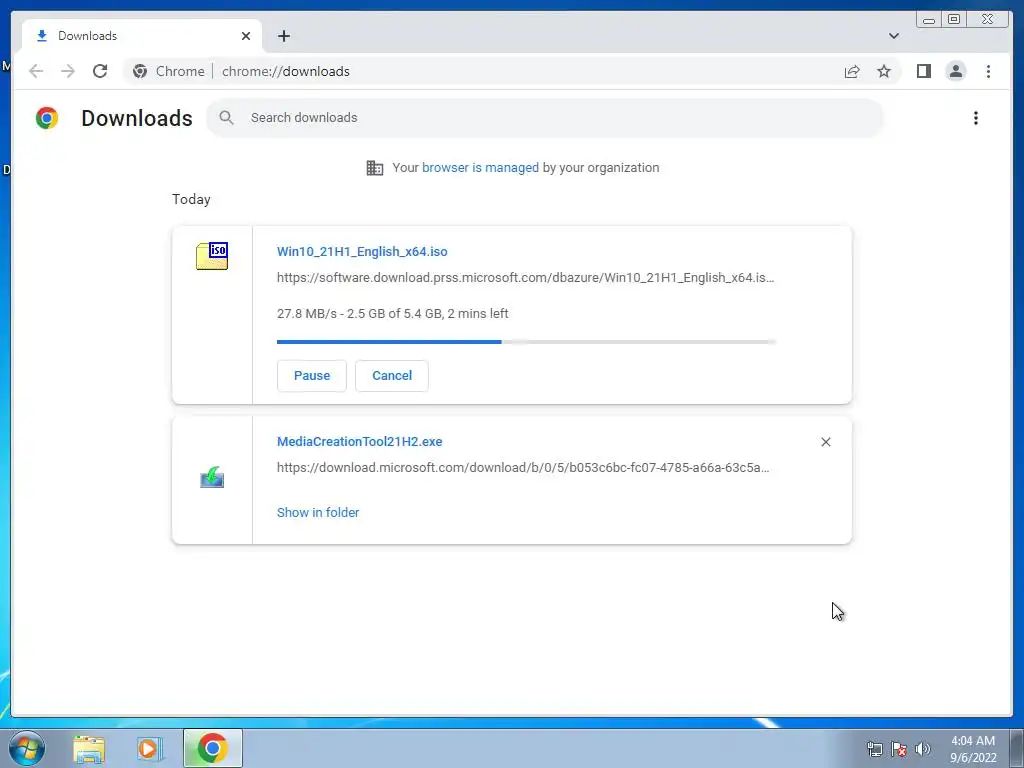
Task: Click the download icon on the Downloads tab
Action: [x=42, y=36]
